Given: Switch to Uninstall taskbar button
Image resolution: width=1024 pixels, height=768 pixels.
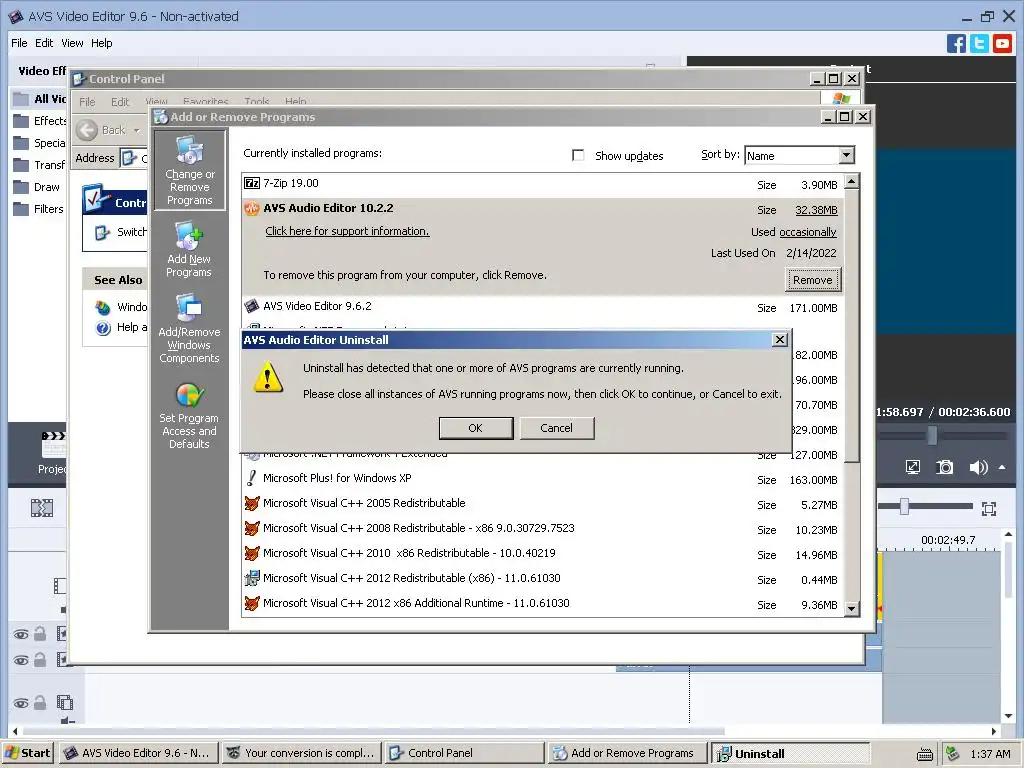Looking at the screenshot, I should [791, 753].
